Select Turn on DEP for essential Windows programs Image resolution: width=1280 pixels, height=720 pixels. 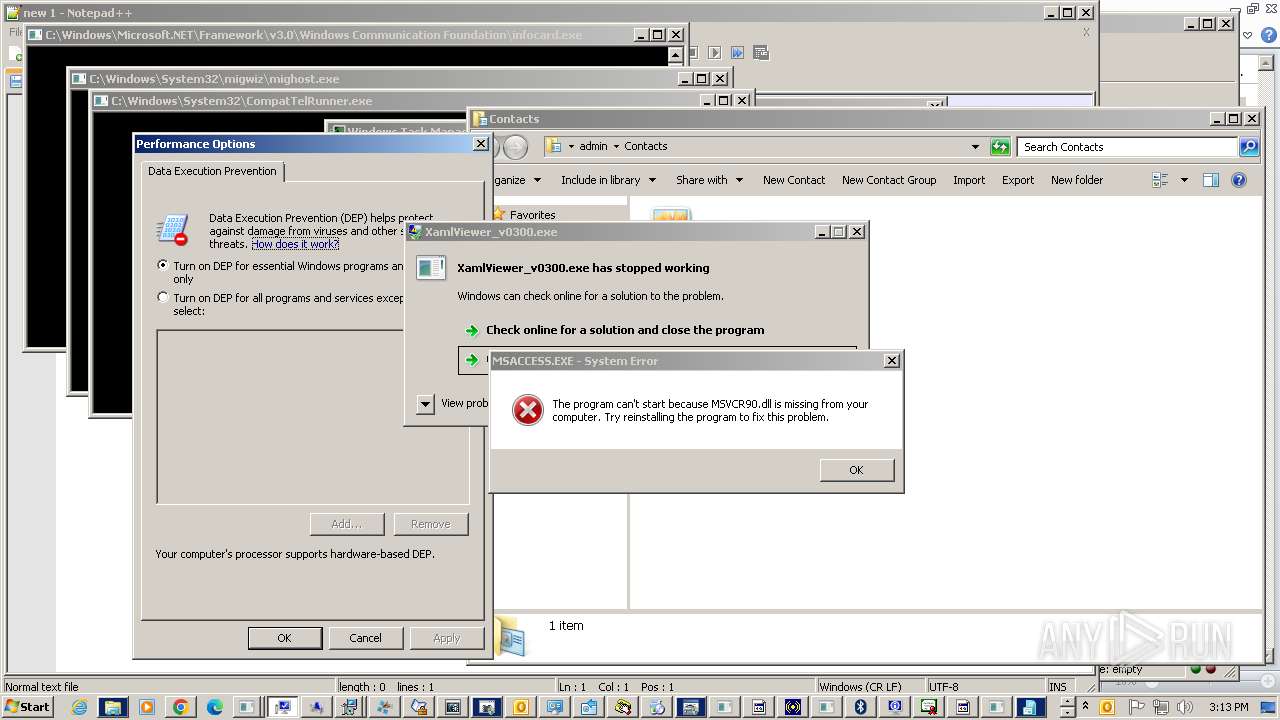(163, 266)
